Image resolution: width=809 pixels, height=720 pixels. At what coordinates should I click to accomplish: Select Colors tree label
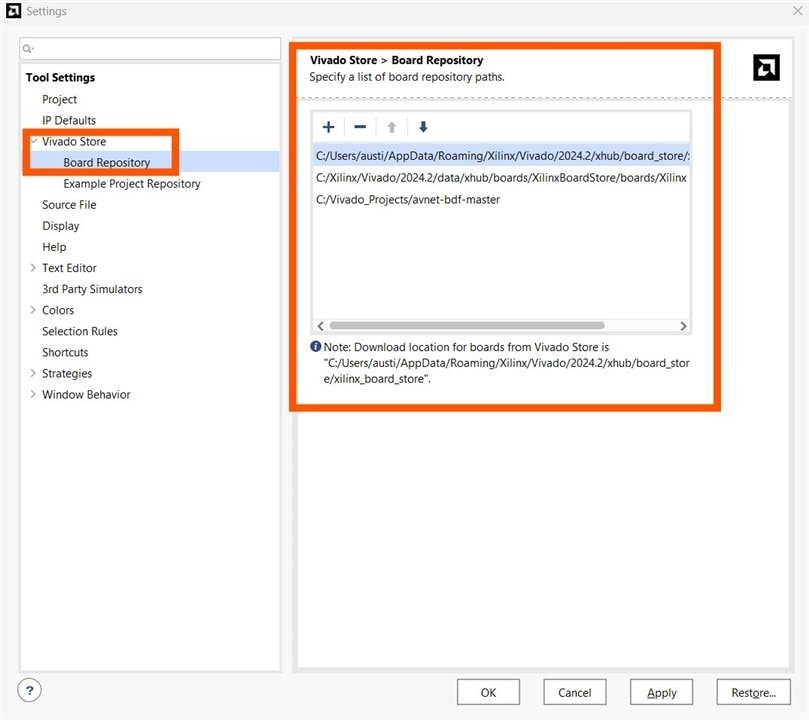58,310
